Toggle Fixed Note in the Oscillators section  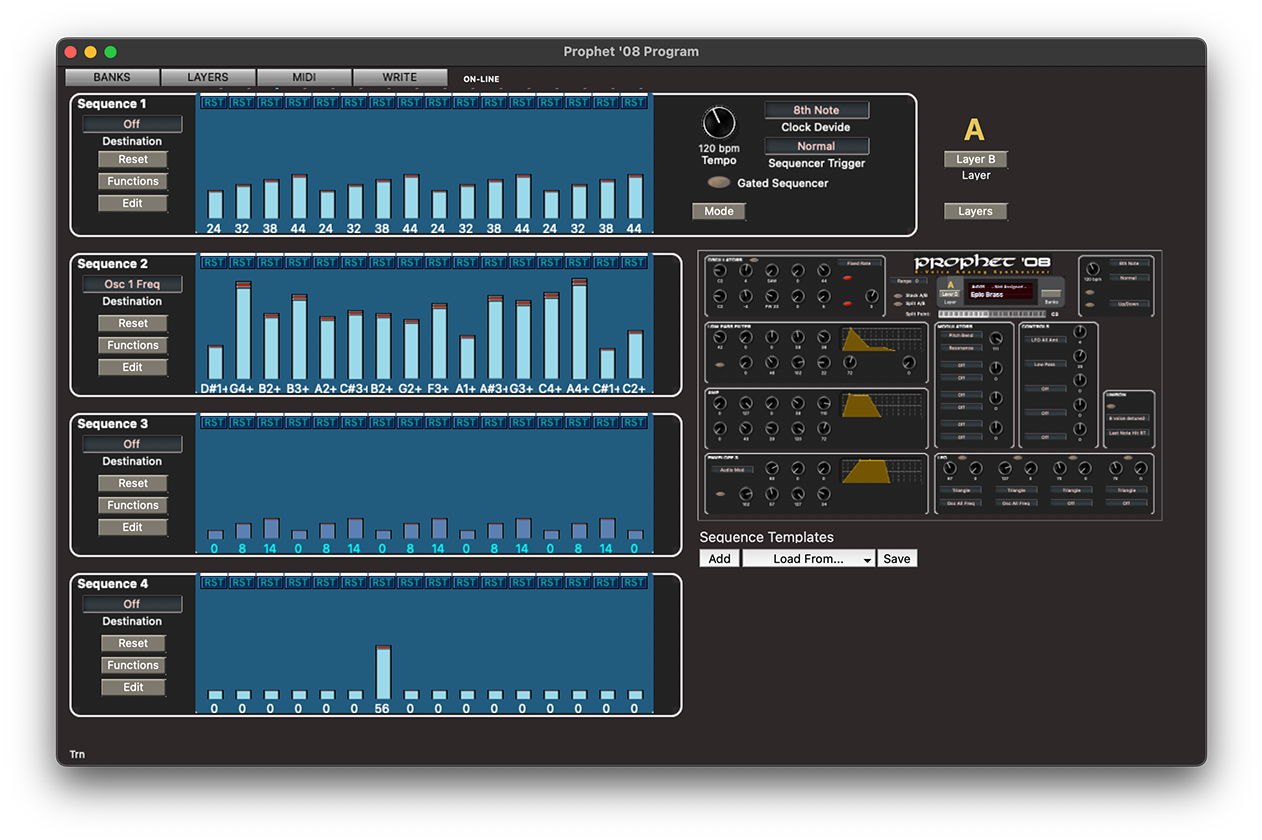click(x=859, y=262)
